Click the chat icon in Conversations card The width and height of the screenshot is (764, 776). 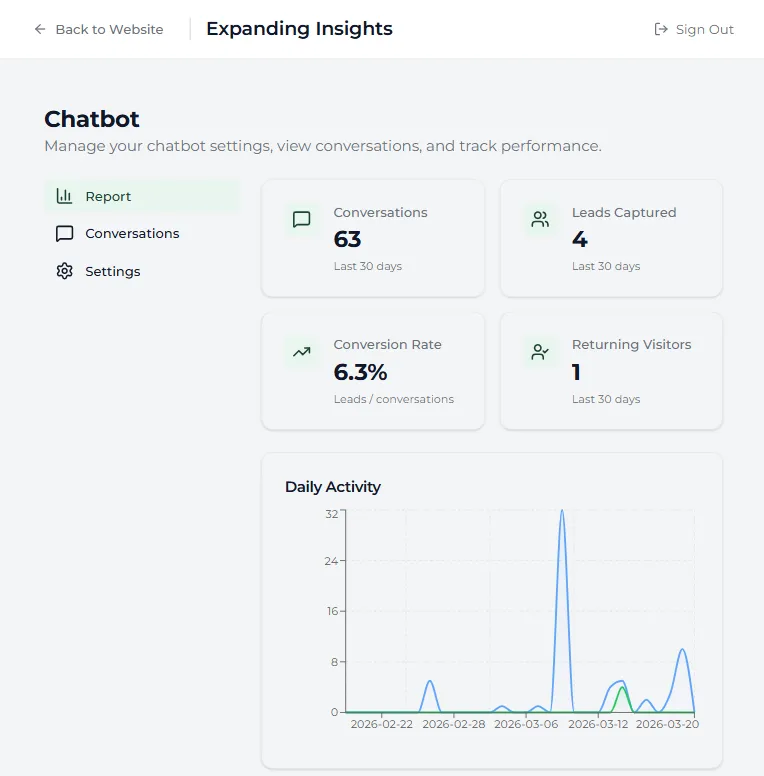302,220
